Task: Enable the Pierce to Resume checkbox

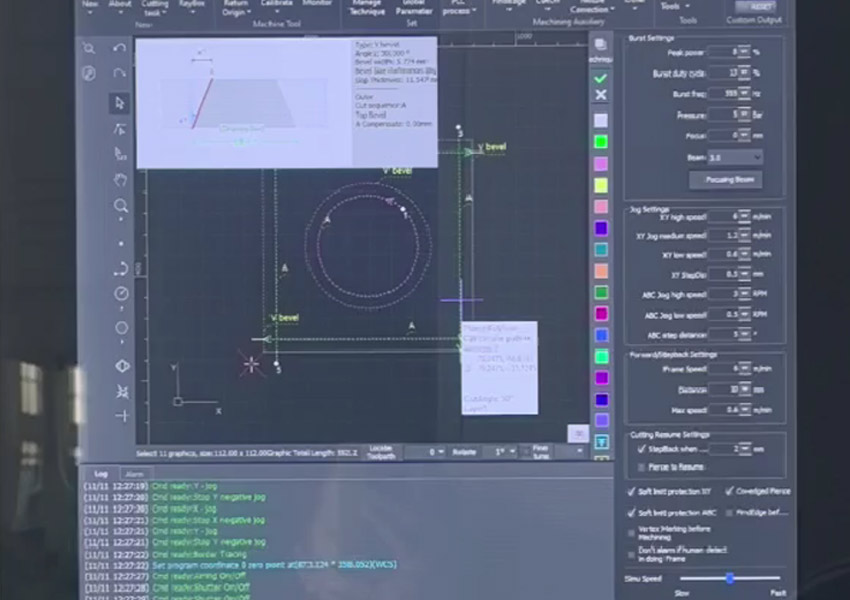Action: click(x=641, y=467)
